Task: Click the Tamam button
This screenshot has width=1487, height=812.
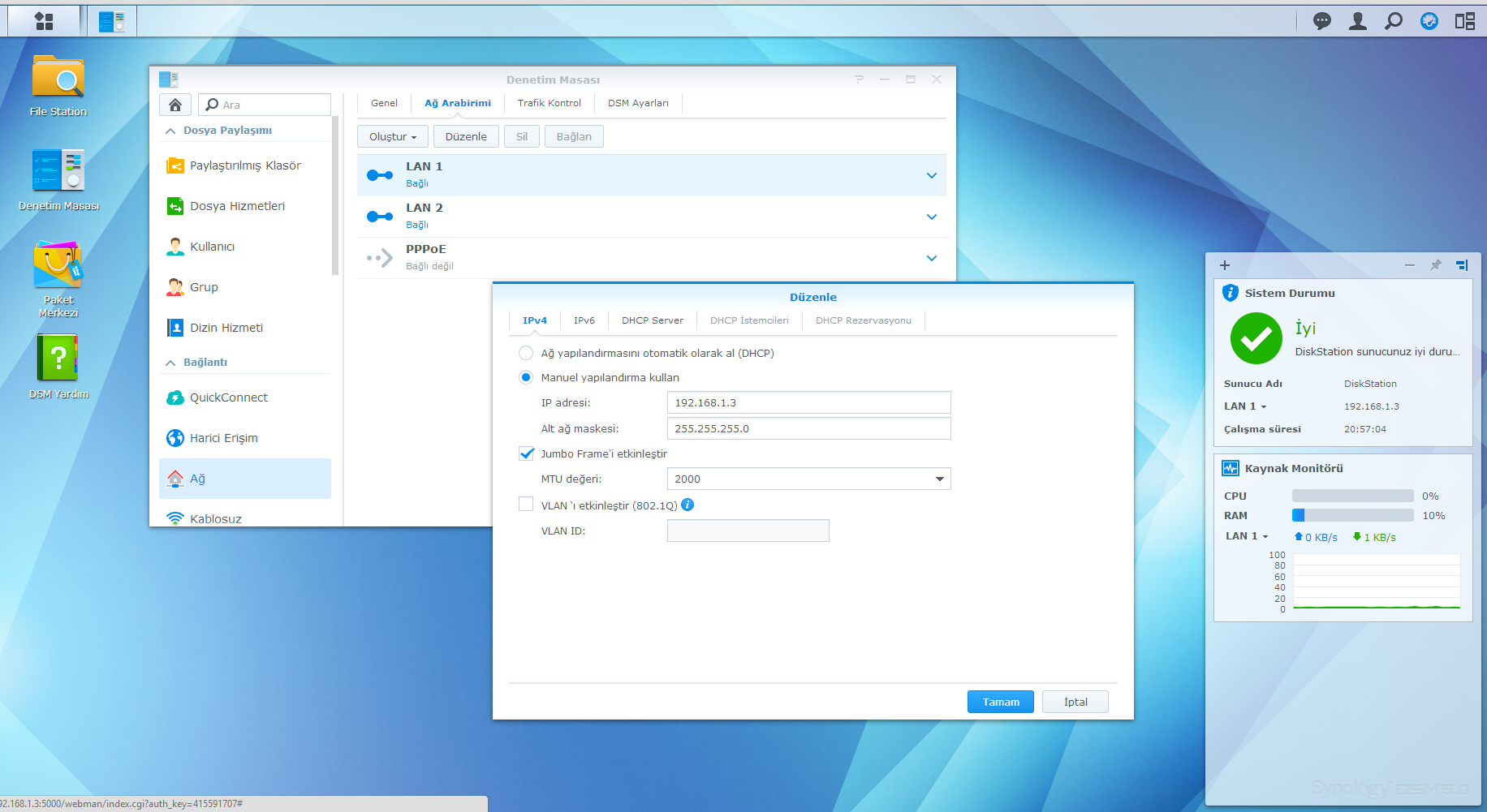Action: (1000, 702)
